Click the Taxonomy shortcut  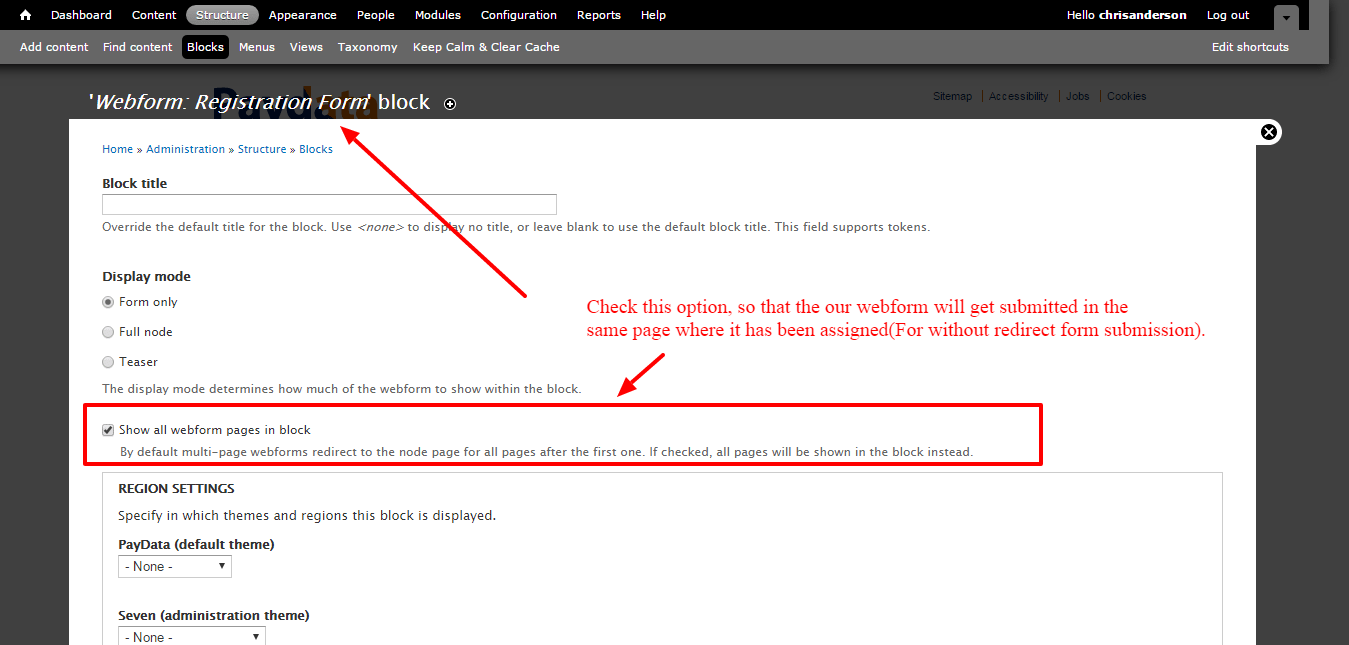point(368,47)
